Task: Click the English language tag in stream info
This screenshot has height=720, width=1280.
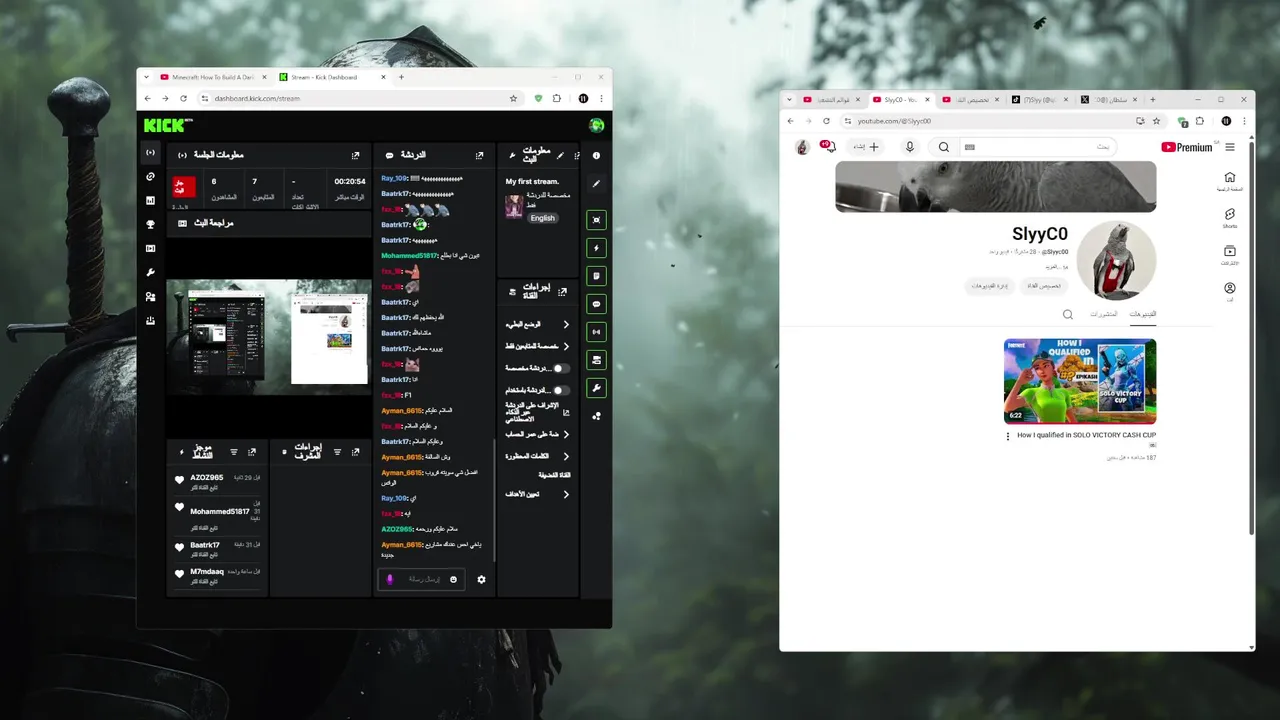Action: tap(542, 218)
